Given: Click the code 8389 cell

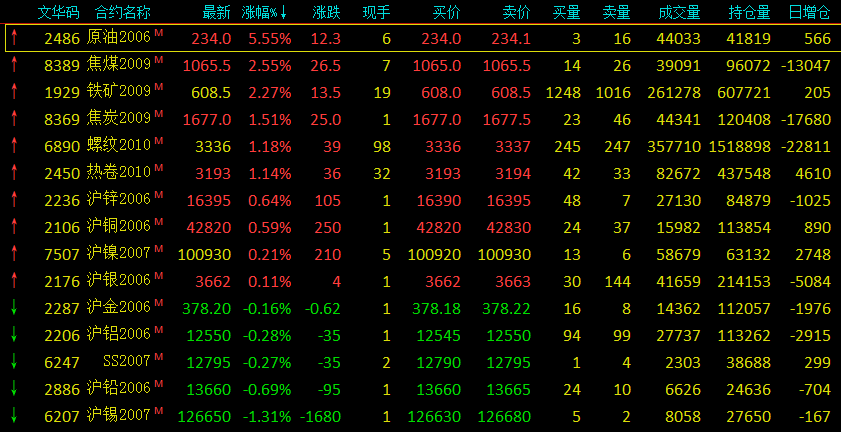Looking at the screenshot, I should coord(62,65).
